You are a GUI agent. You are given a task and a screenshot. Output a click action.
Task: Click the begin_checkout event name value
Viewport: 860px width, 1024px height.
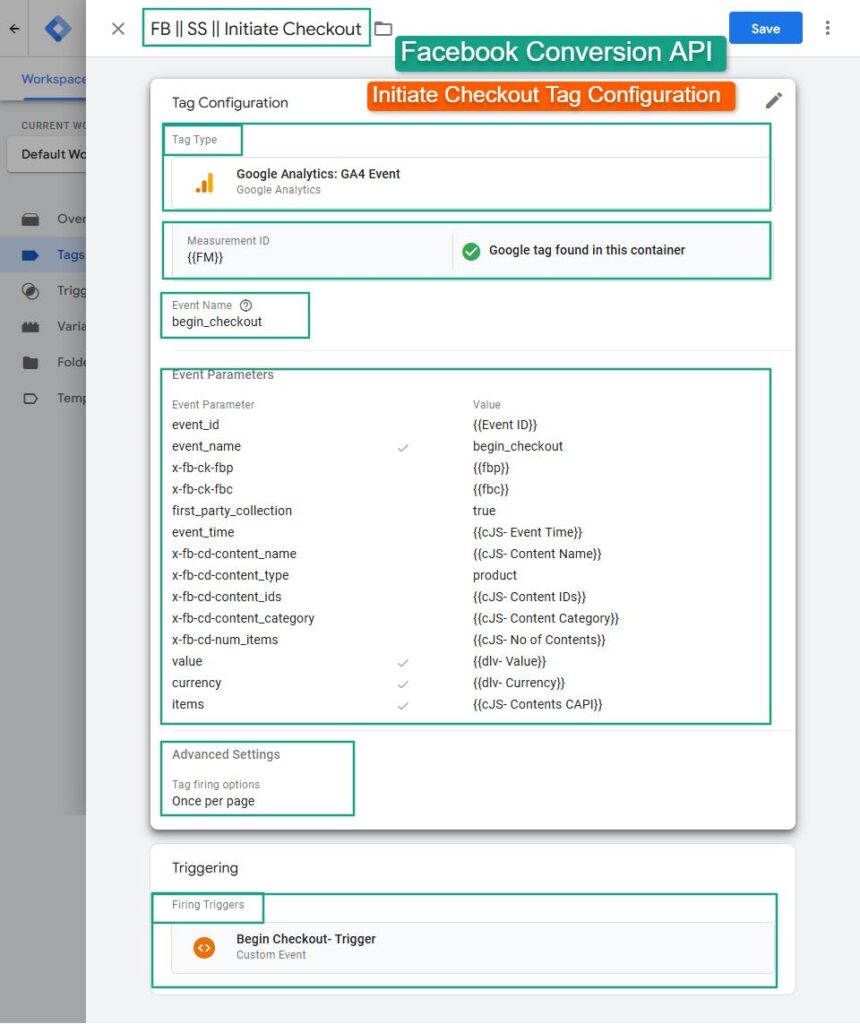pyautogui.click(x=217, y=322)
